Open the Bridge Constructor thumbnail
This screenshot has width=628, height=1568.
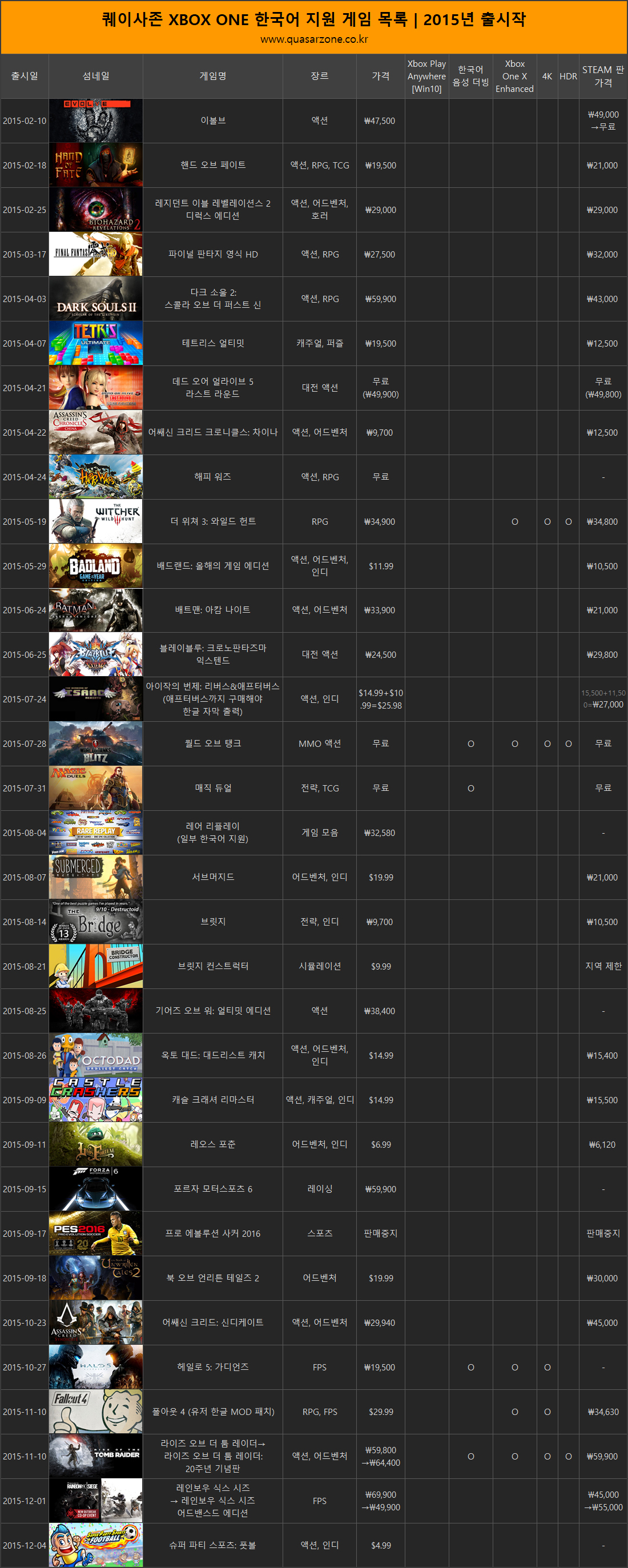(96, 966)
